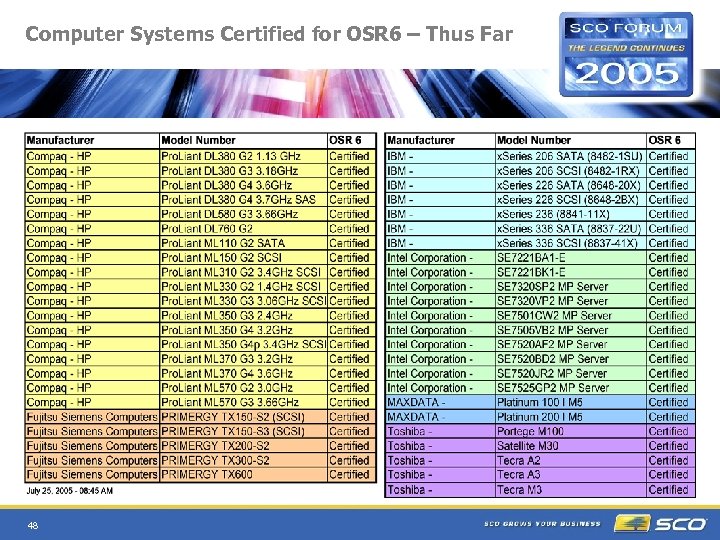
Task: Select the ProLiant ML350 G4p 3.4GHz SCSI cell
Action: [243, 344]
